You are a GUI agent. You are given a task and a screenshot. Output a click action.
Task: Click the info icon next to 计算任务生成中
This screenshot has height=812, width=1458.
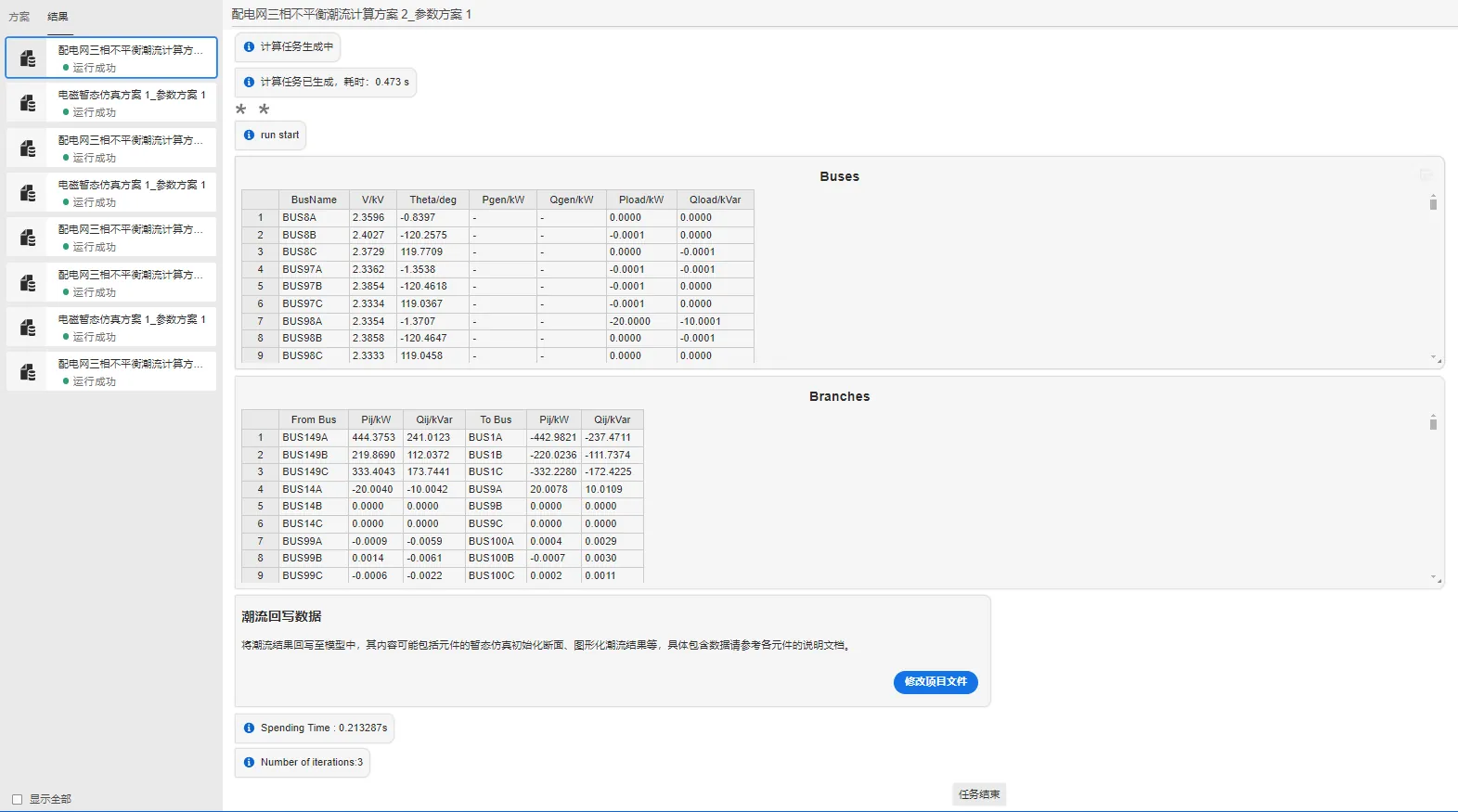[249, 46]
